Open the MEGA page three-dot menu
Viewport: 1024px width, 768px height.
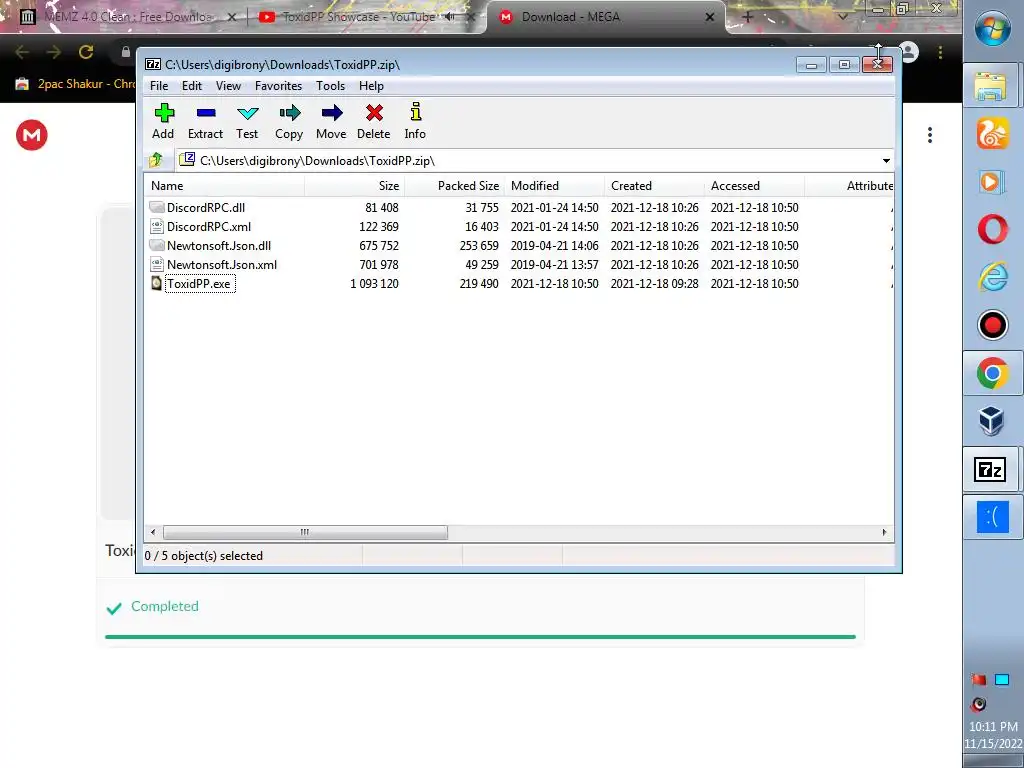[x=929, y=135]
